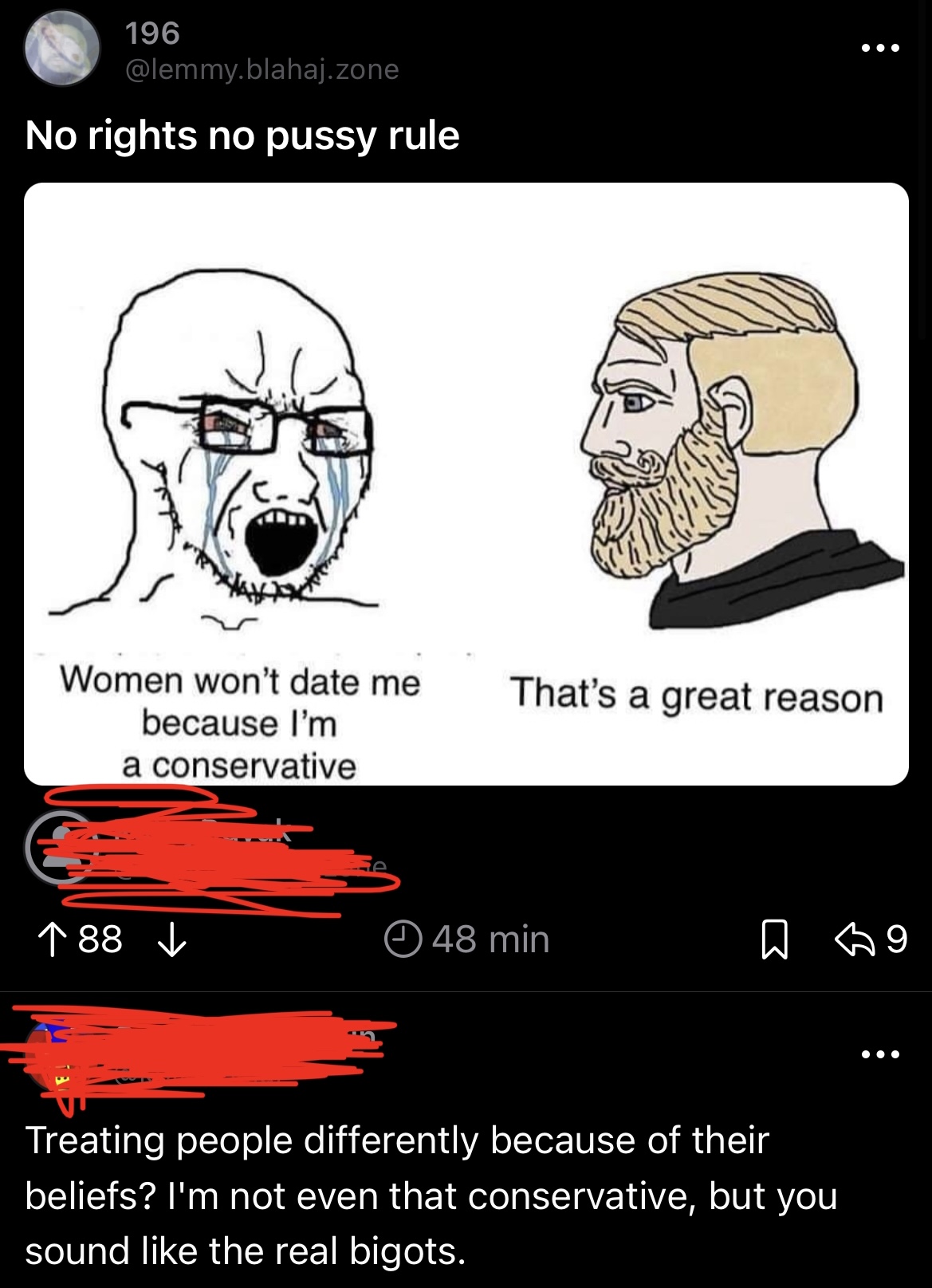Visit the @lemmy.blahaj.zone instance link
Screen dimensions: 932x1288
pos(262,69)
